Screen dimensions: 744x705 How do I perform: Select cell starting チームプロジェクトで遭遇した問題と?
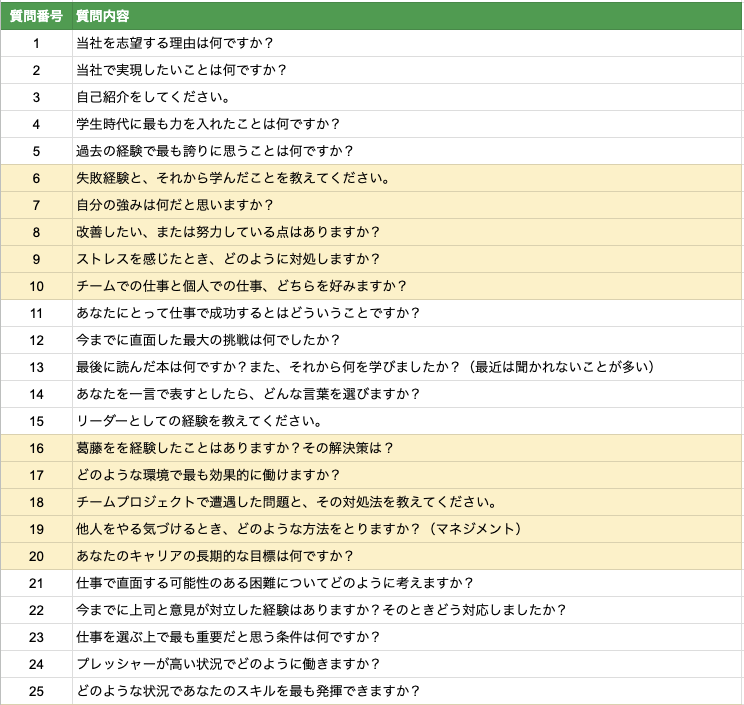pos(408,502)
